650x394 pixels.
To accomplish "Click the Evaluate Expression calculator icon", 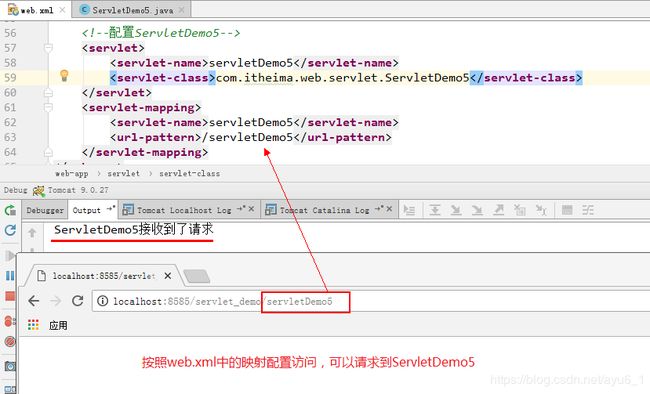I will (567, 210).
